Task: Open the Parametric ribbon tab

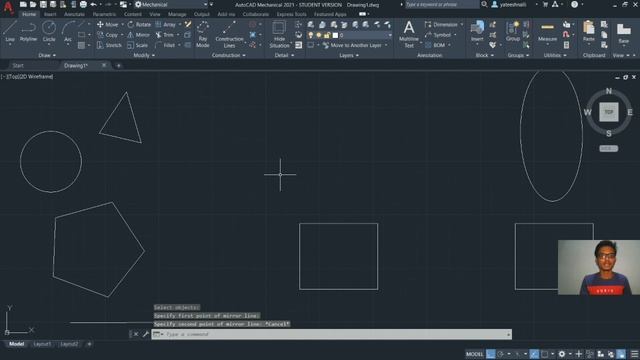Action: point(104,14)
